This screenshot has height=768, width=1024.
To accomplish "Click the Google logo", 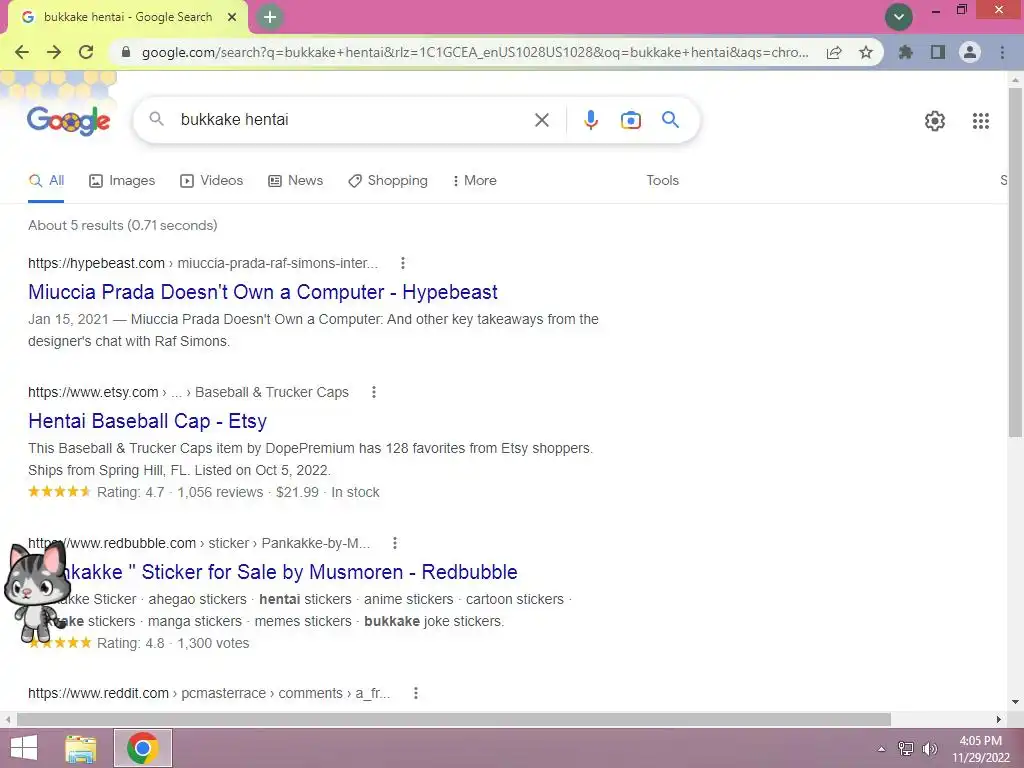I will pos(69,120).
